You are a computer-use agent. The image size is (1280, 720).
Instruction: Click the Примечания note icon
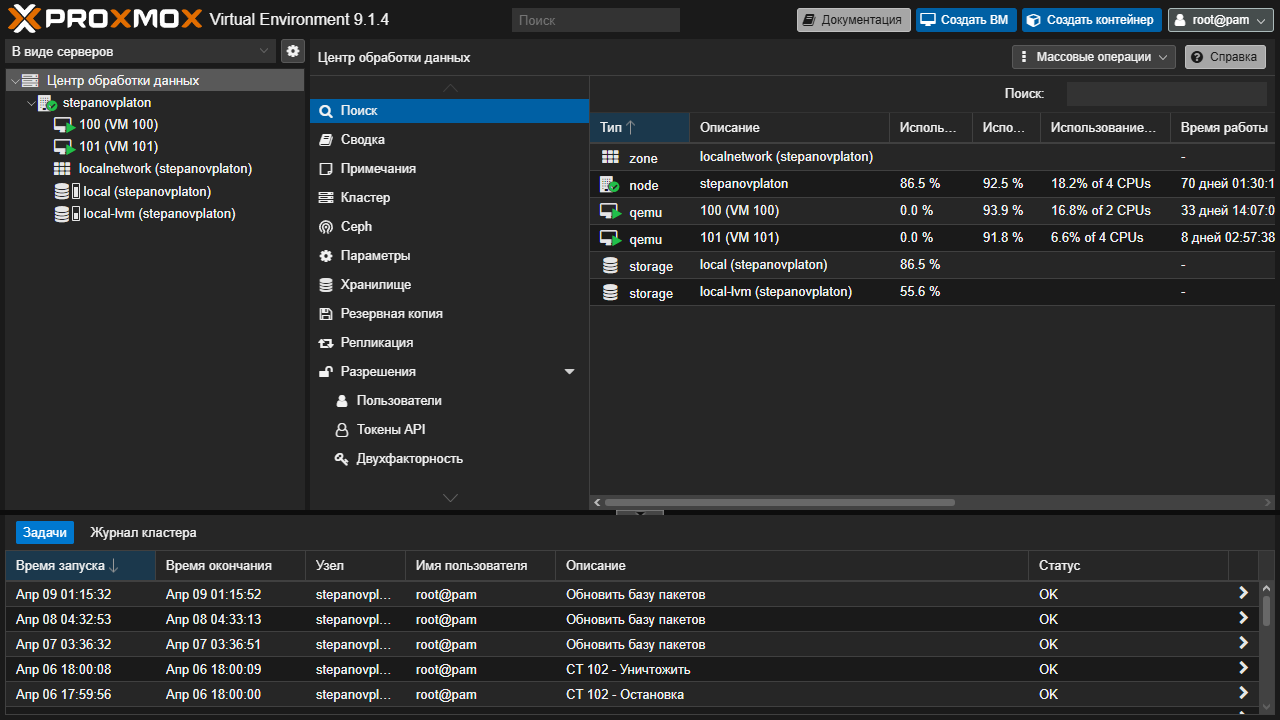pyautogui.click(x=326, y=169)
